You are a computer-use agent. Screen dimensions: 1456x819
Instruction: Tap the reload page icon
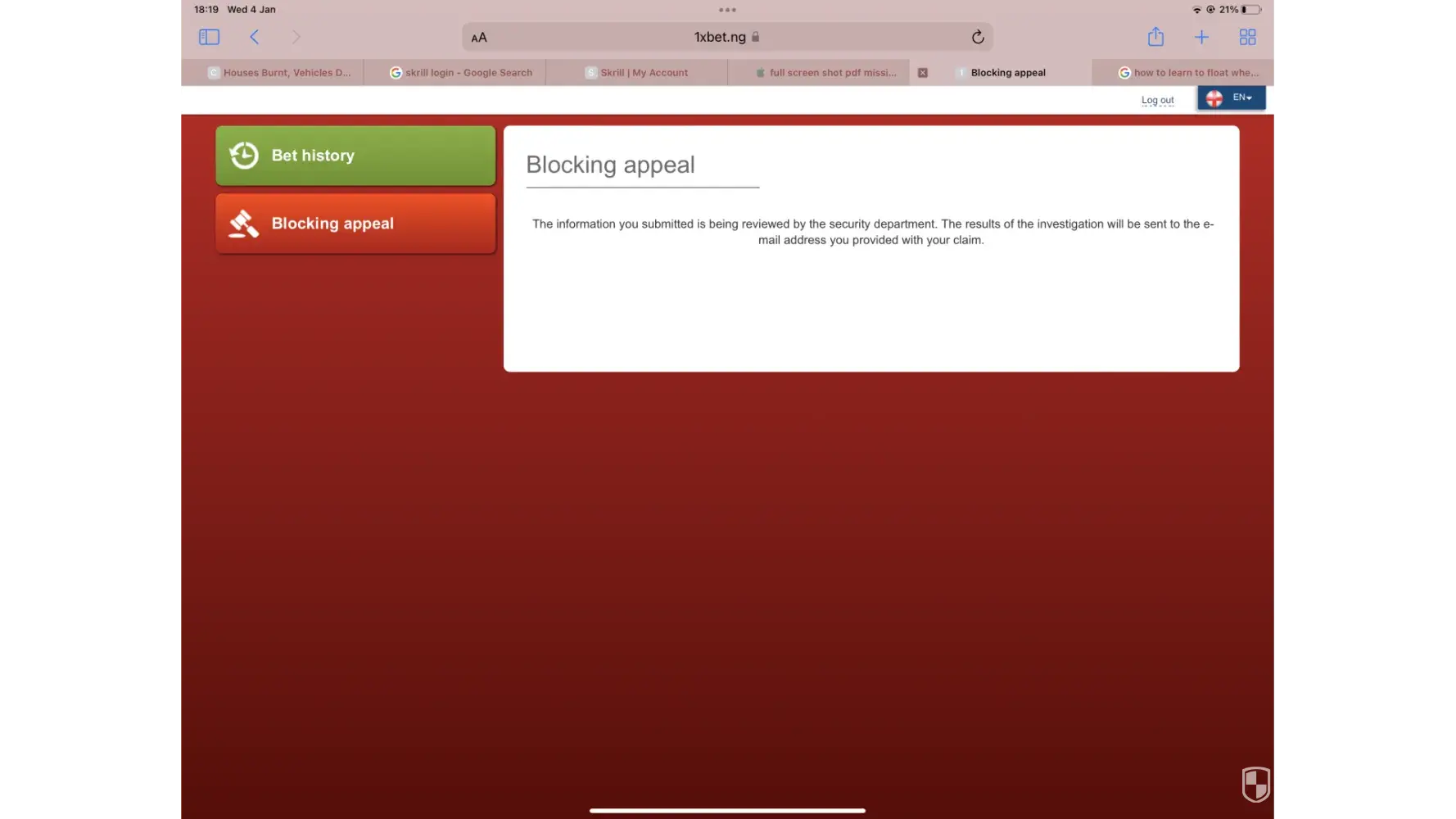977,37
